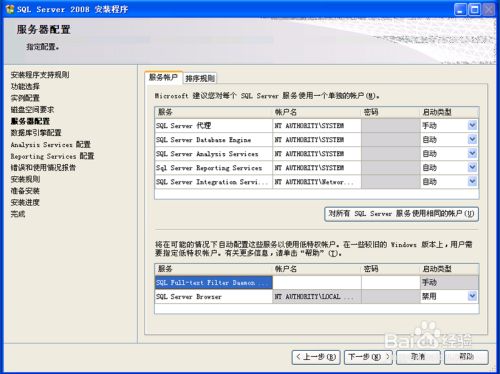The image size is (500, 374).
Task: Click the 取消 cancel button
Action: pos(418,357)
